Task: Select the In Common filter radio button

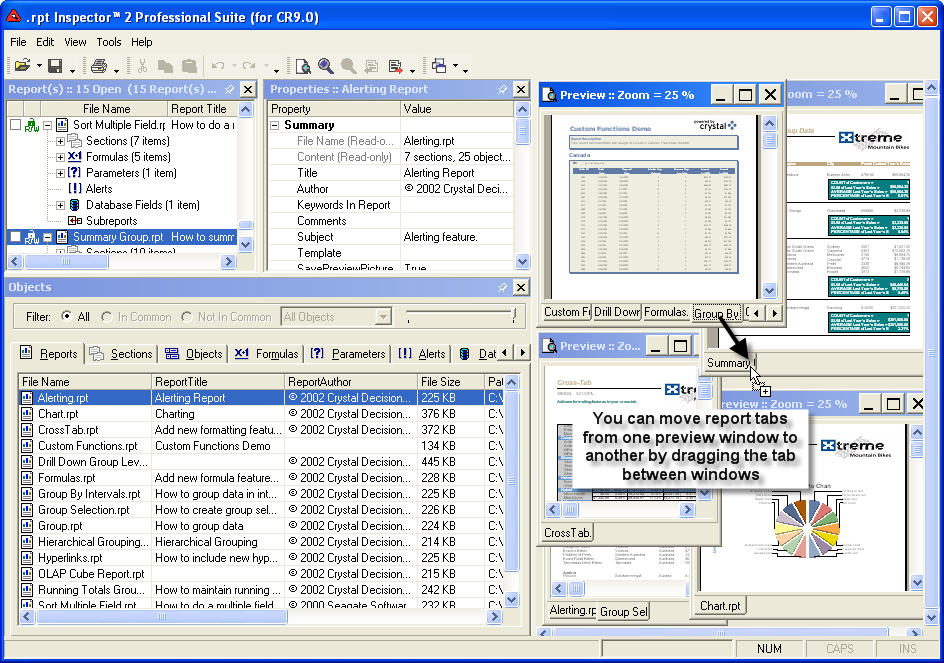Action: [107, 316]
